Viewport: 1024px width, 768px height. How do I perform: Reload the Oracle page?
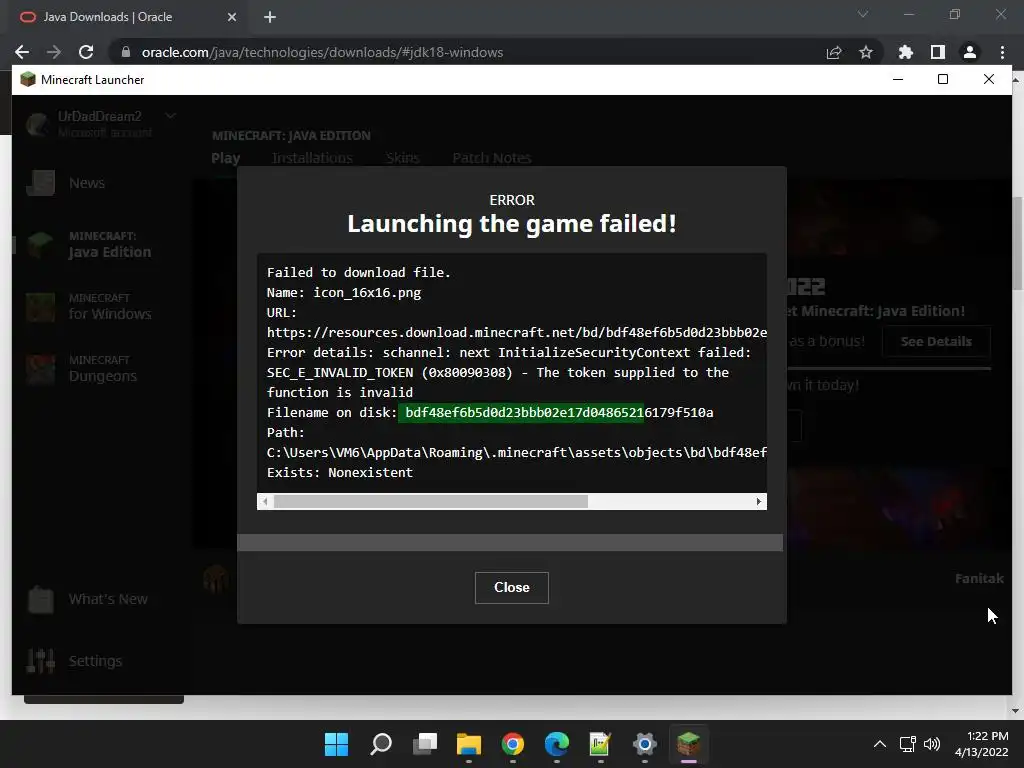point(86,52)
